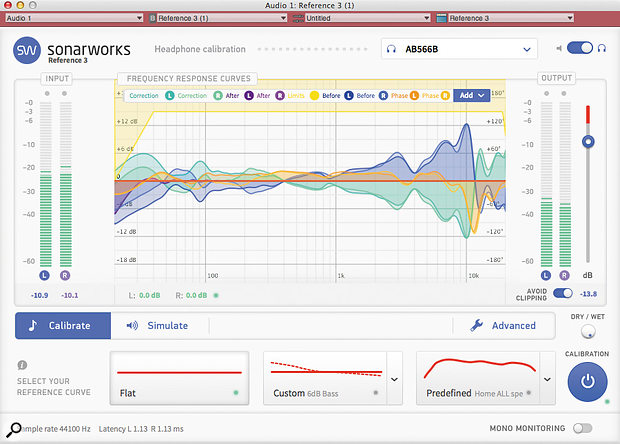
Task: Expand the Custom curve dropdown arrow
Action: [394, 379]
